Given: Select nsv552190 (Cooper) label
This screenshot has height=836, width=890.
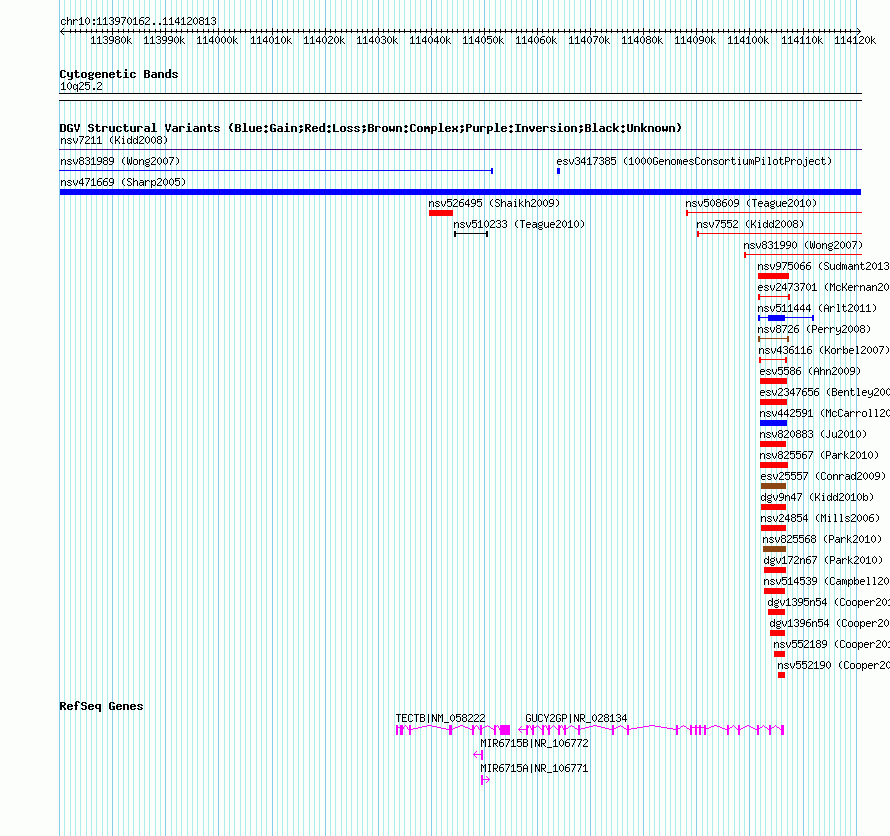Looking at the screenshot, I should point(833,665).
